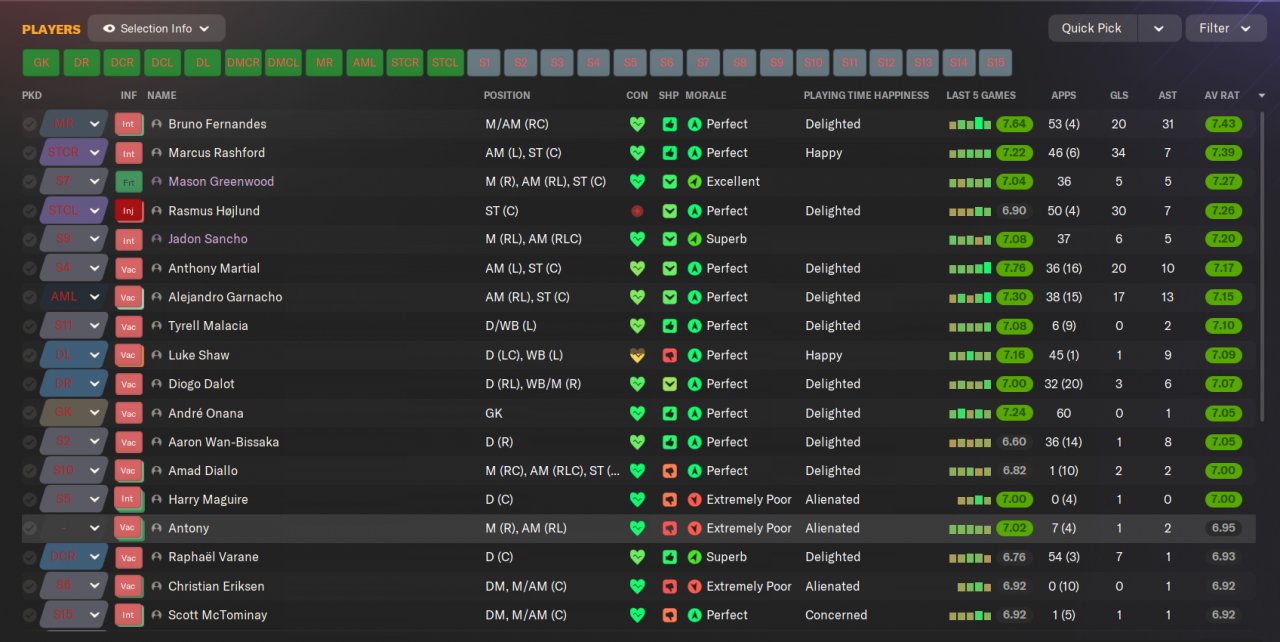Toggle the selection check for Raphaël Varane
Viewport: 1280px width, 642px height.
click(30, 557)
